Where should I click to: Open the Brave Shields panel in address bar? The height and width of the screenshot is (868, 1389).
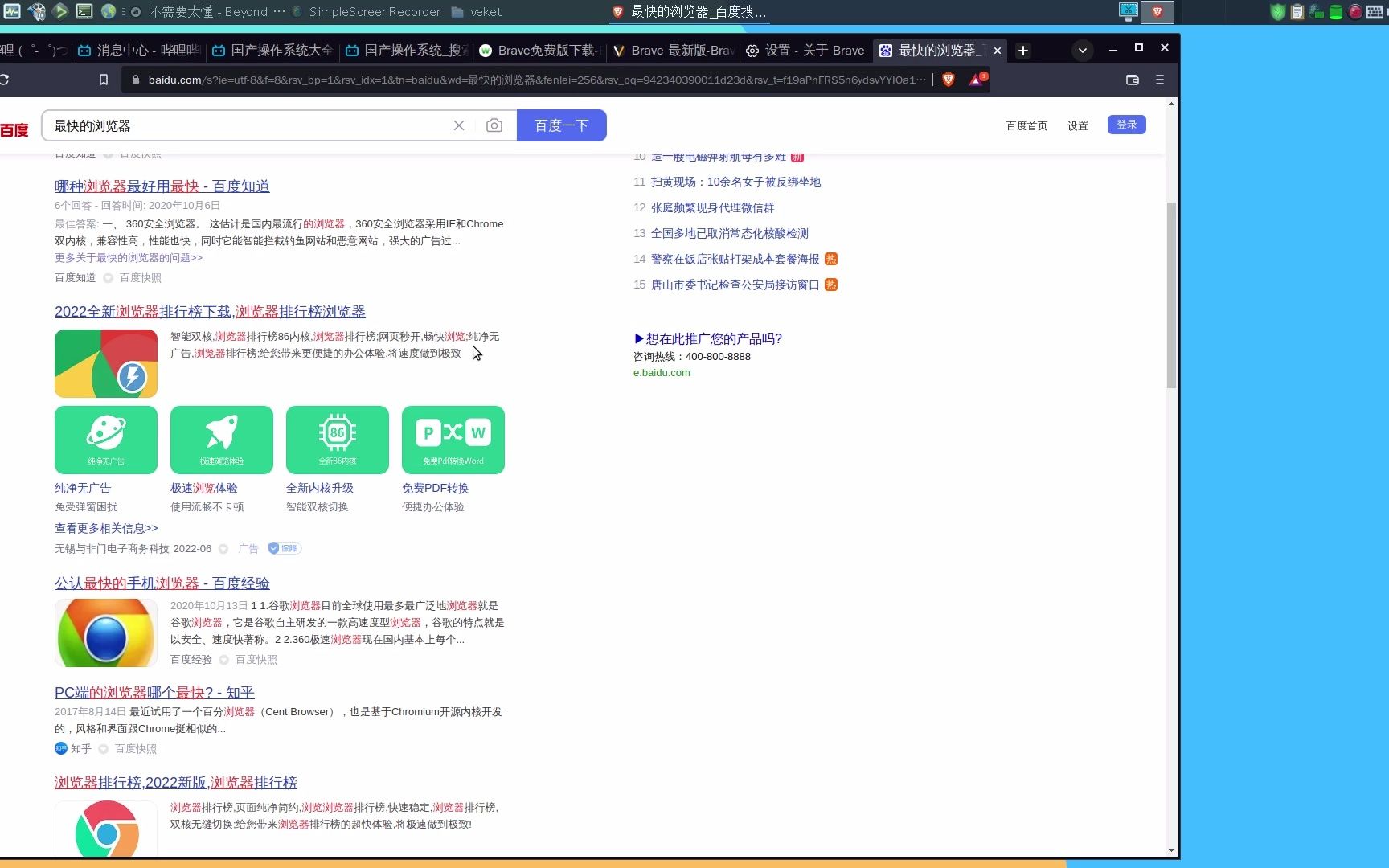coord(949,80)
